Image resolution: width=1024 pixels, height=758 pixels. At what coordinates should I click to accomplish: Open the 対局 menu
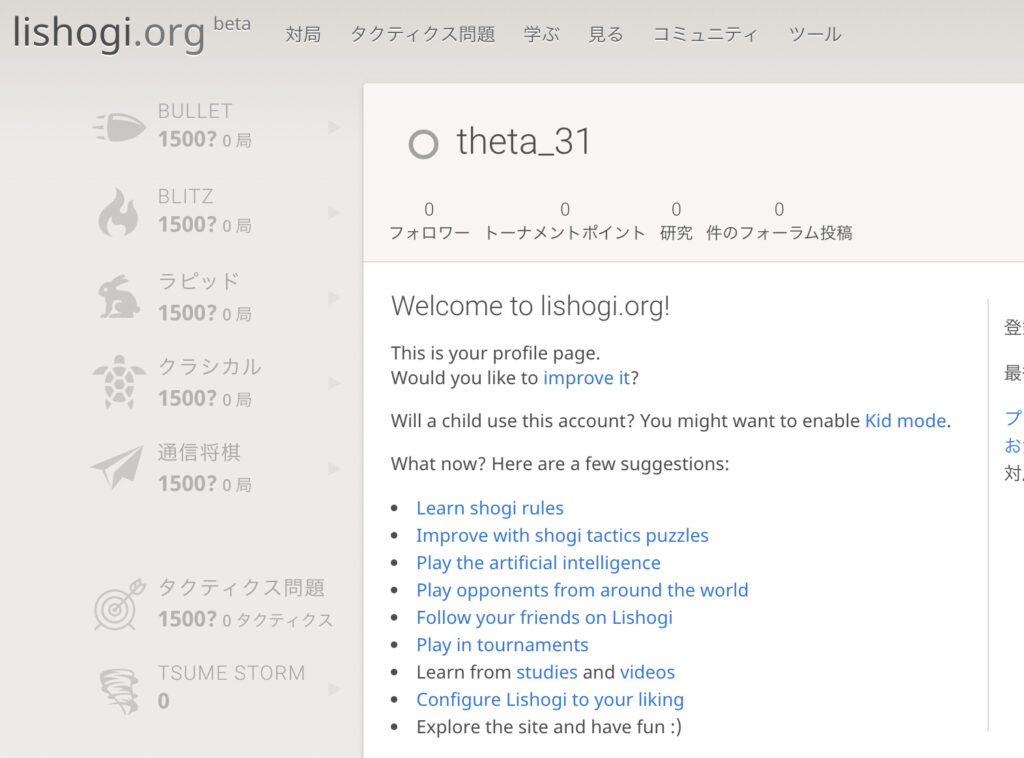click(x=303, y=34)
